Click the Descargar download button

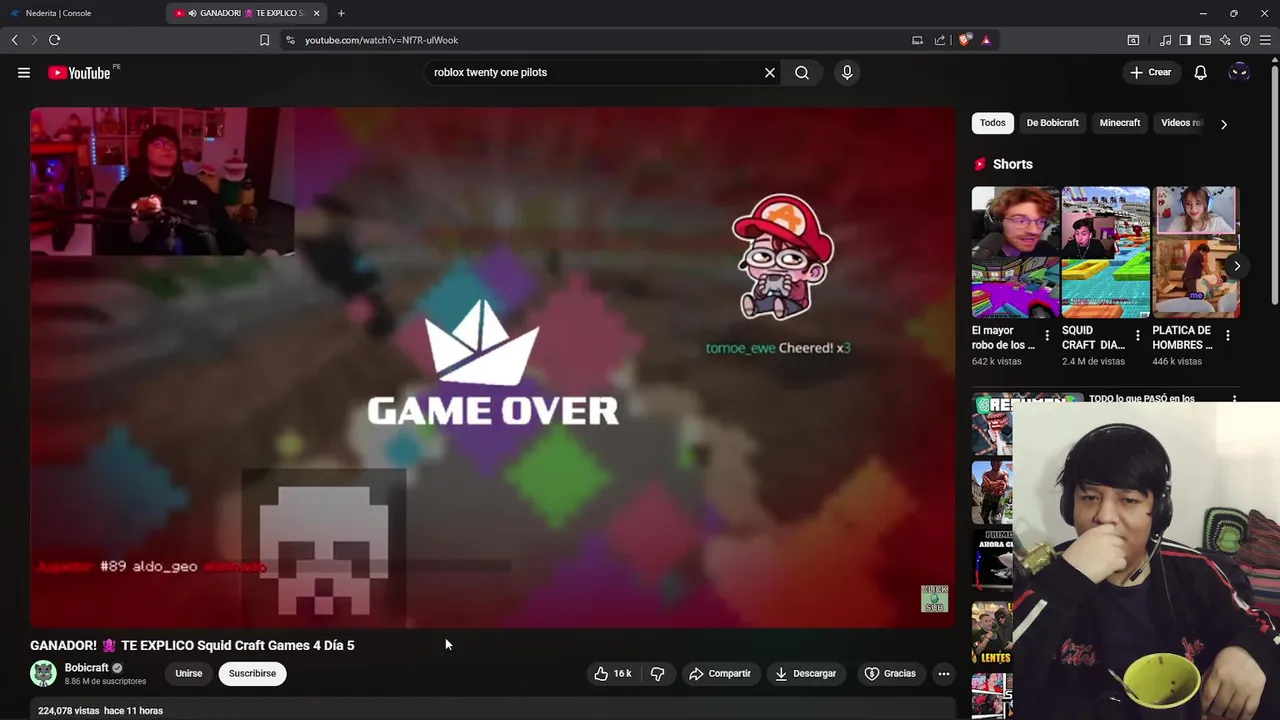tap(805, 673)
